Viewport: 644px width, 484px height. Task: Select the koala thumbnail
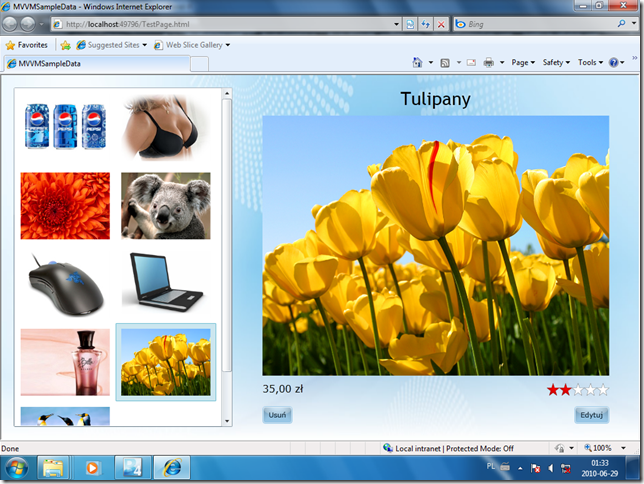pos(166,206)
